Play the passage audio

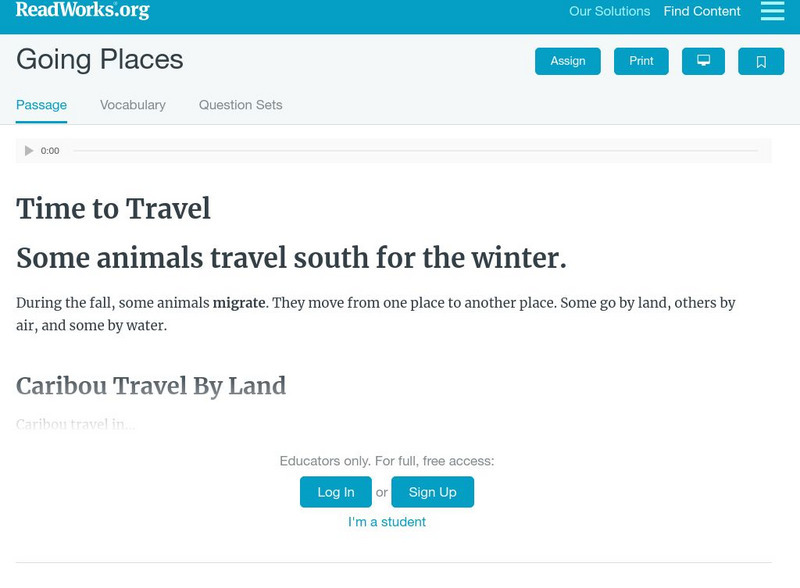coord(29,151)
